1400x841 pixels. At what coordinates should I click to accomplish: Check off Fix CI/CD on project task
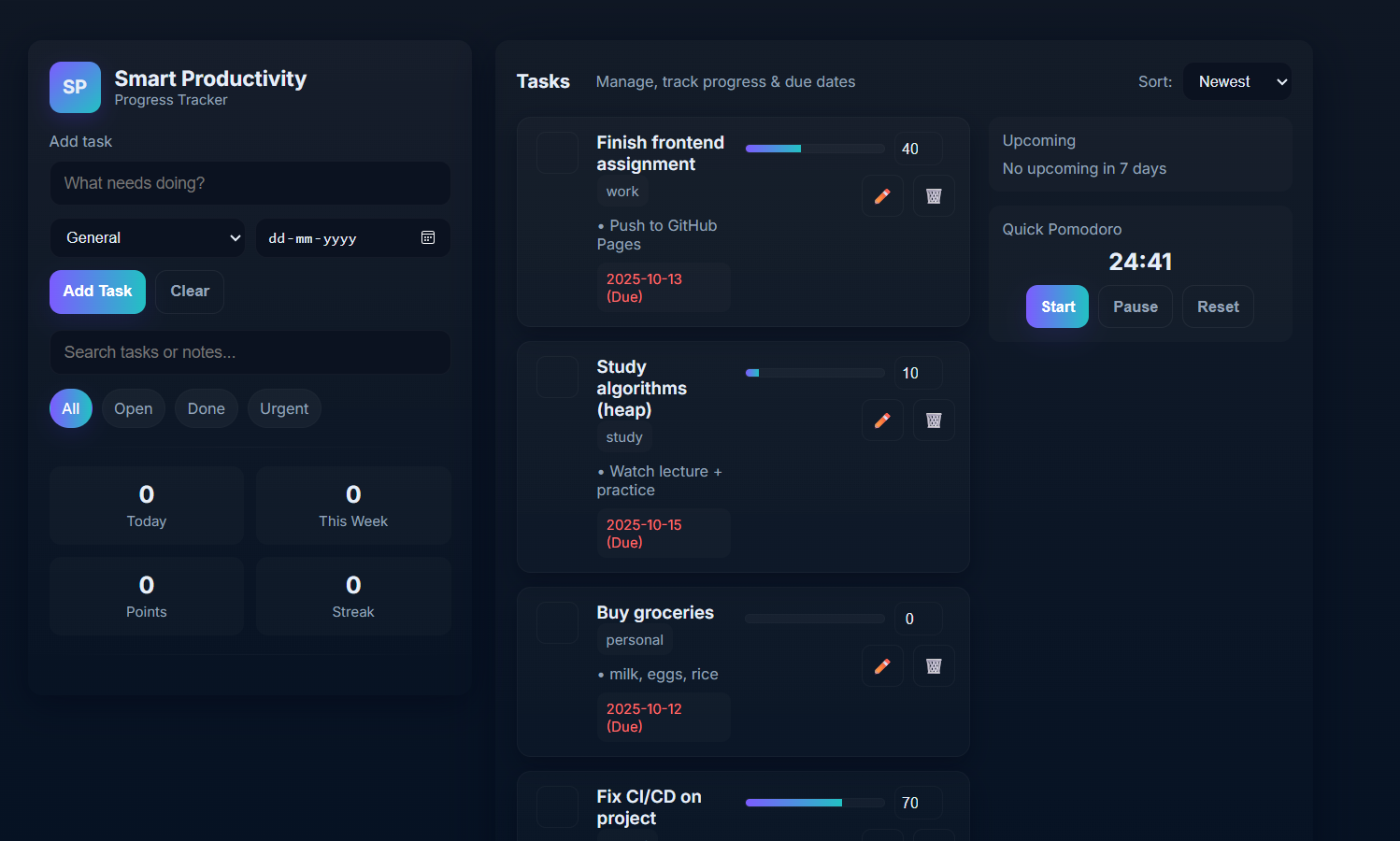coord(557,806)
